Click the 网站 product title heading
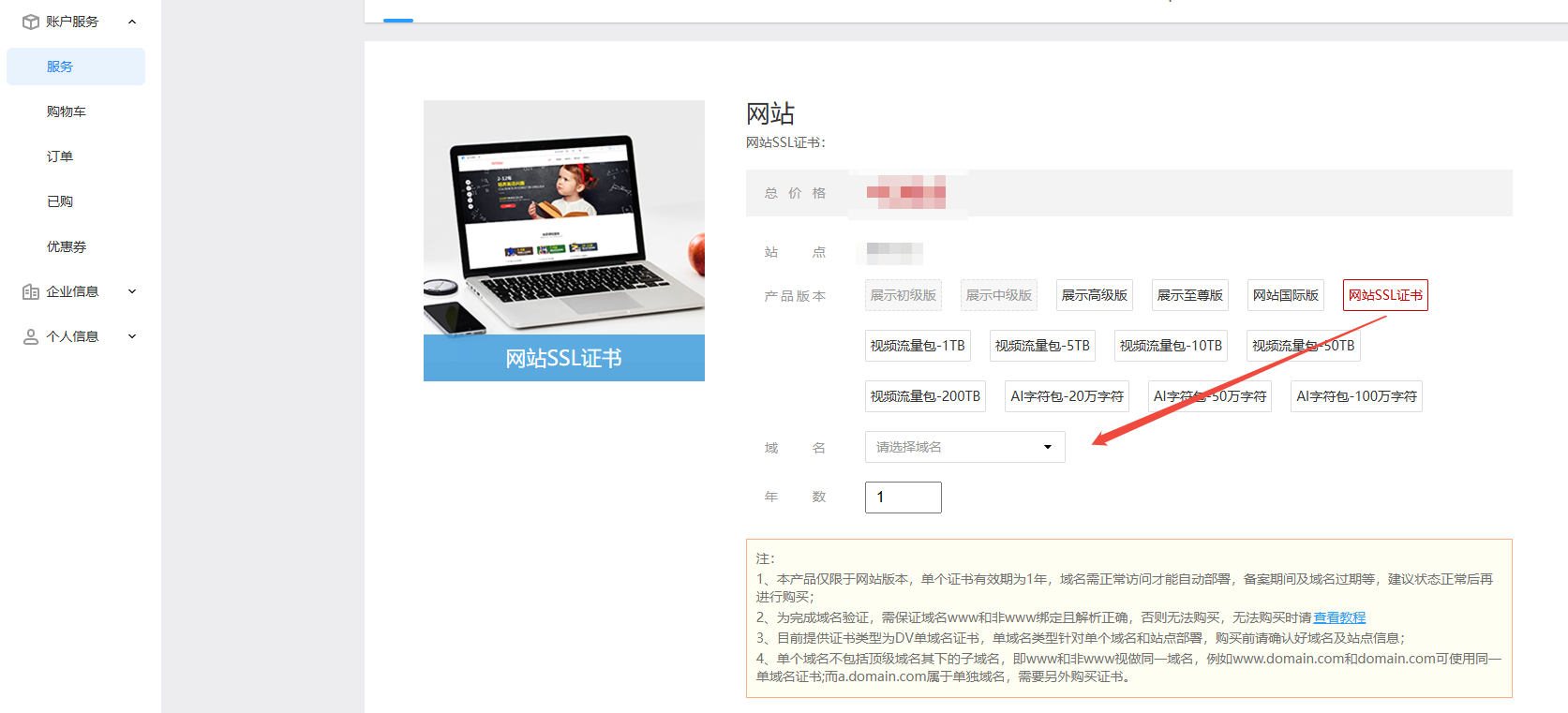 [770, 114]
